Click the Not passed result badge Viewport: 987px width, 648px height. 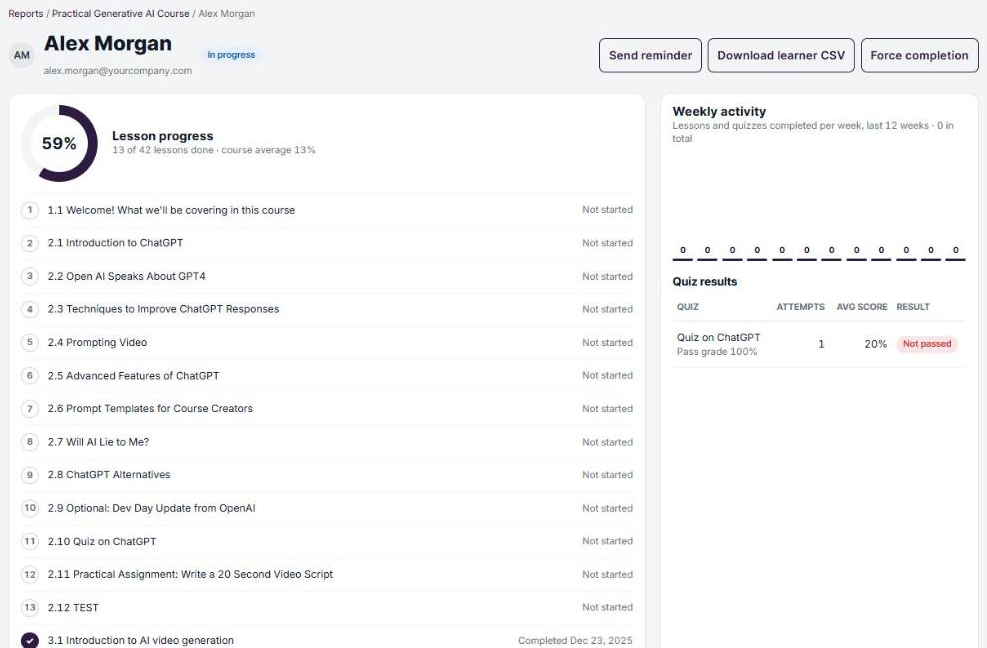(927, 344)
